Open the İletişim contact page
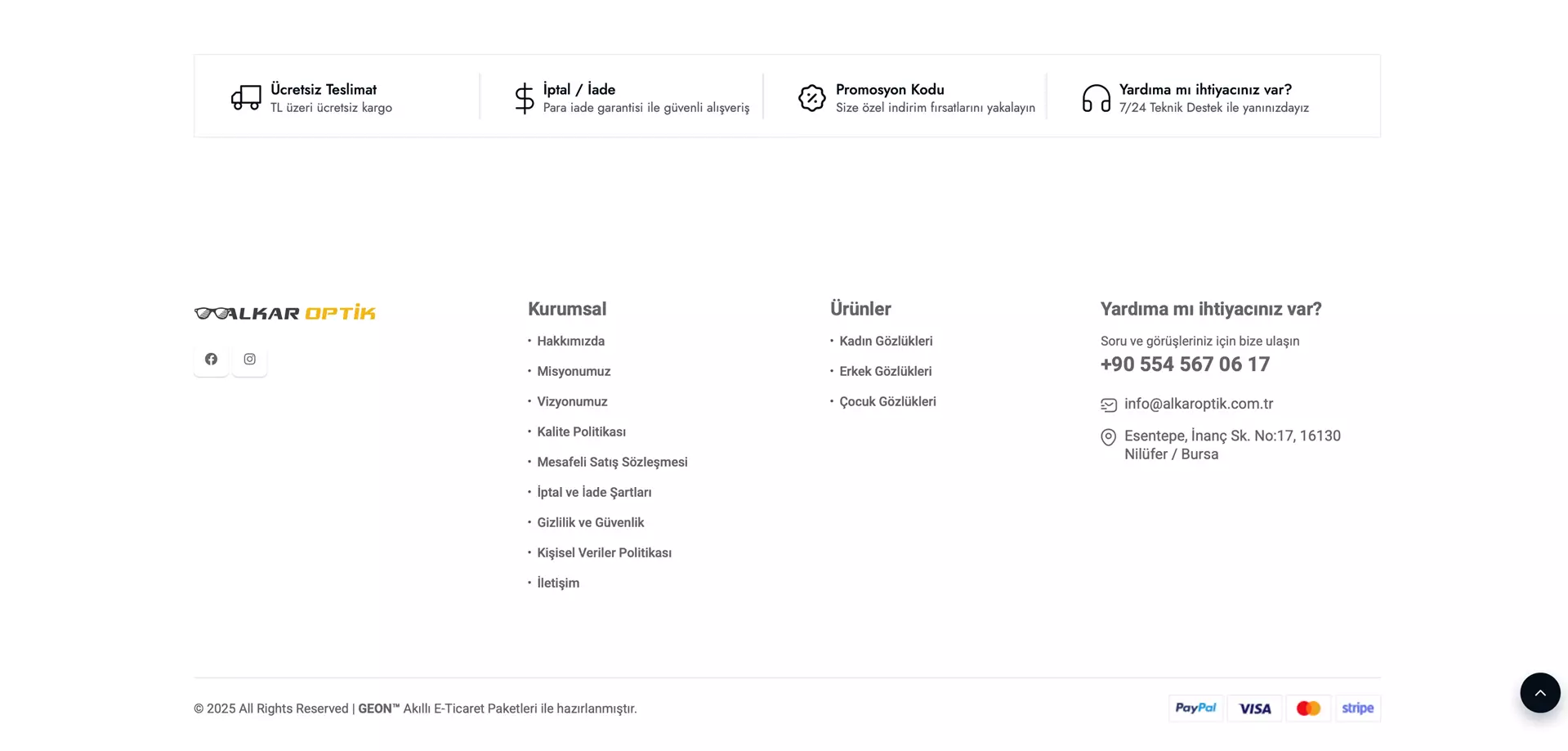 558,583
